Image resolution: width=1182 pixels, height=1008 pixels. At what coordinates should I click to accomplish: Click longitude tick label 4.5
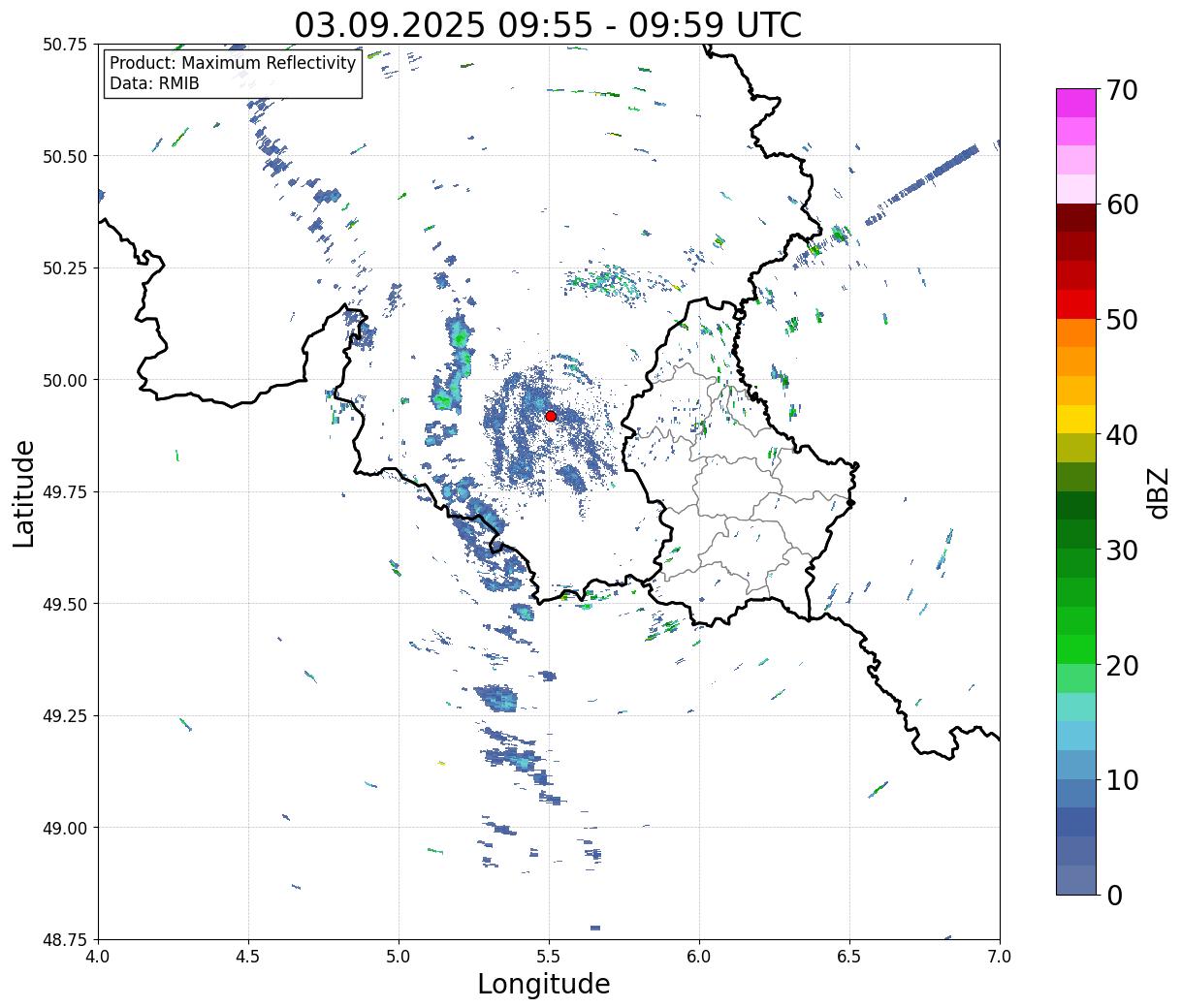click(x=248, y=957)
